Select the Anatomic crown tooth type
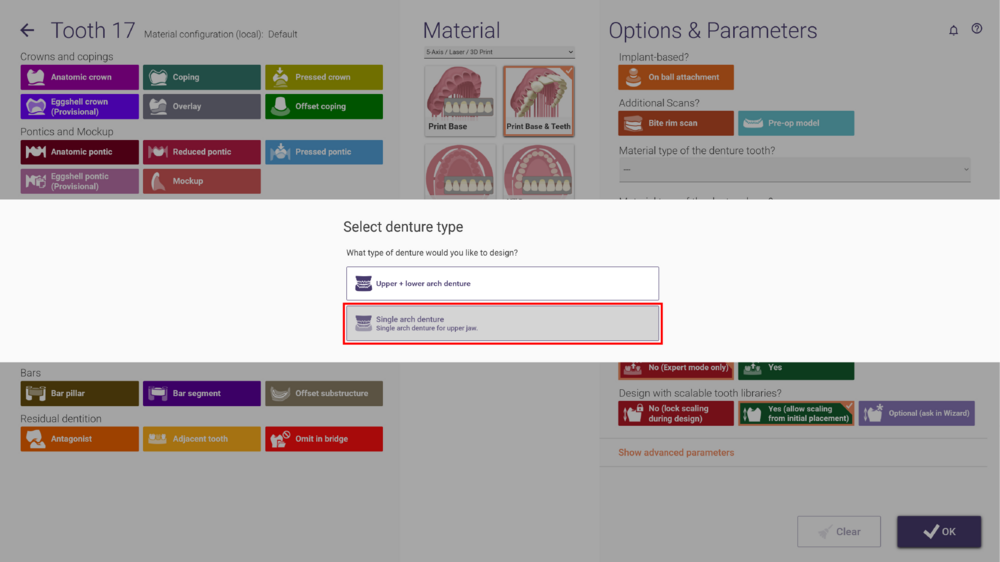Screen dimensions: 1000x562 pyautogui.click(x=79, y=77)
